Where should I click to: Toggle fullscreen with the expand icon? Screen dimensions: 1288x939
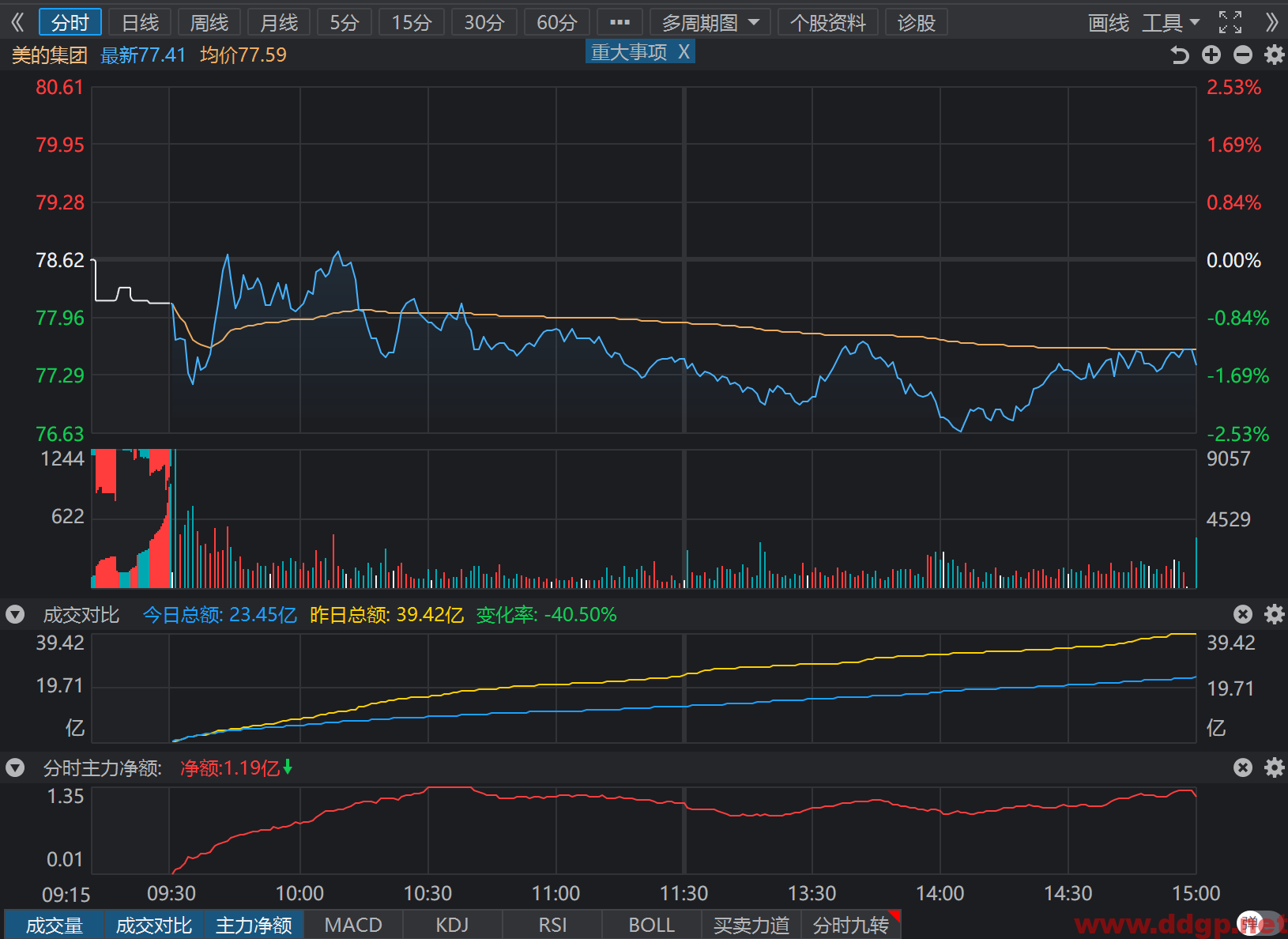1230,22
